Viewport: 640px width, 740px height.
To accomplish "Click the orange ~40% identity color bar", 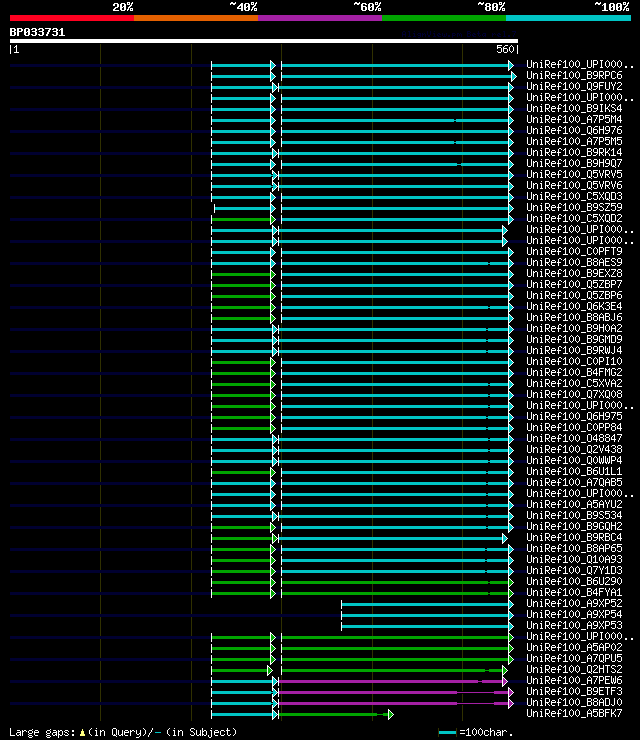I will pyautogui.click(x=196, y=18).
